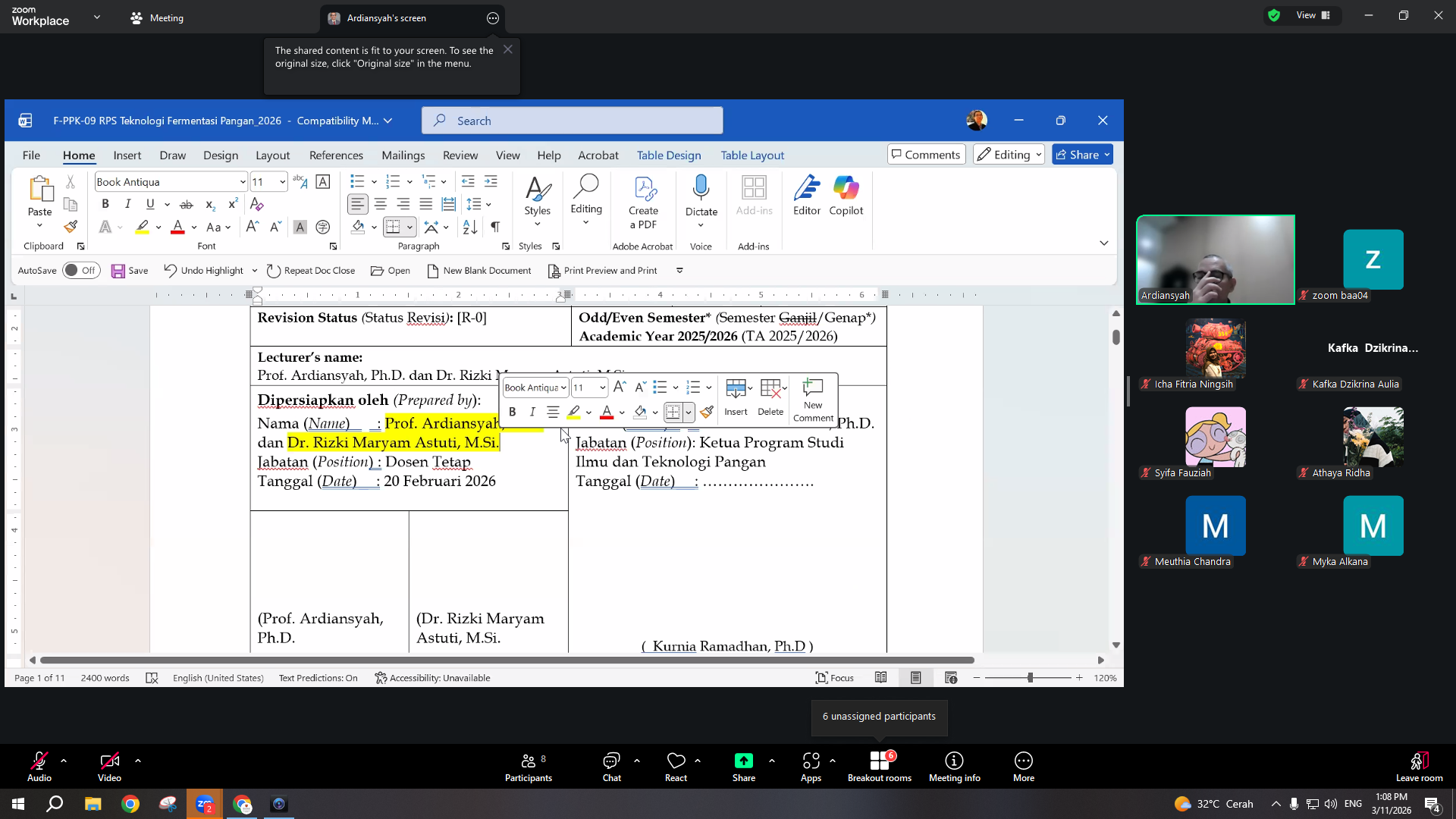This screenshot has height=819, width=1456.
Task: Switch to the Mailings tab
Action: (x=403, y=155)
